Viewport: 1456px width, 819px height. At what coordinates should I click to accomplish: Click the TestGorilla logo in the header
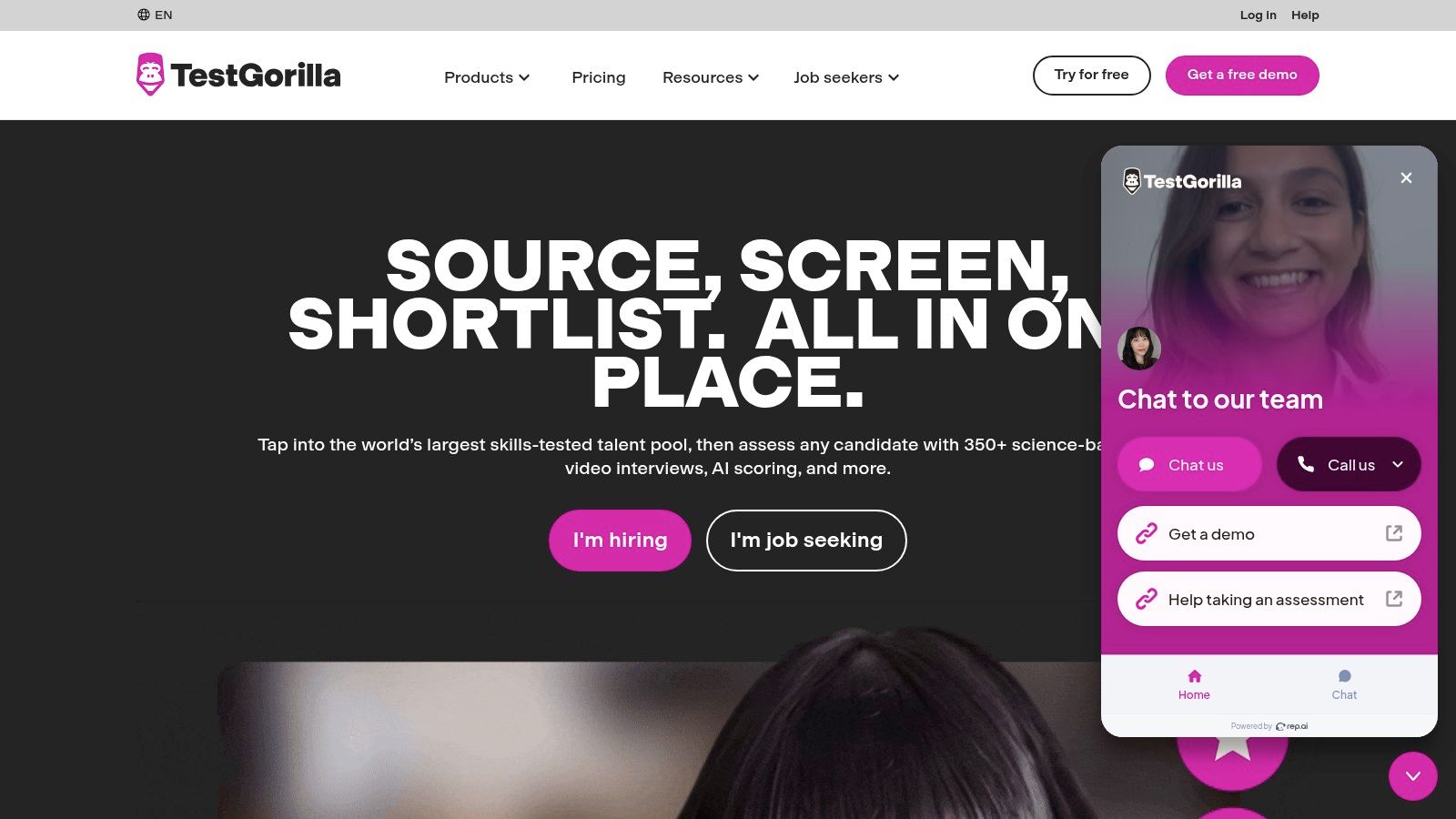(238, 75)
